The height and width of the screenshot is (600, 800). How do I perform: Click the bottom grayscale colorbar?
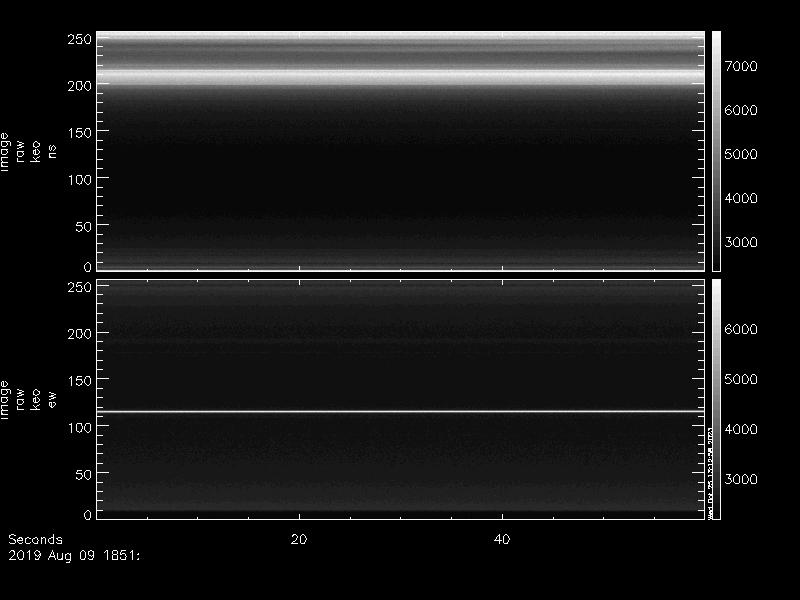click(x=716, y=399)
